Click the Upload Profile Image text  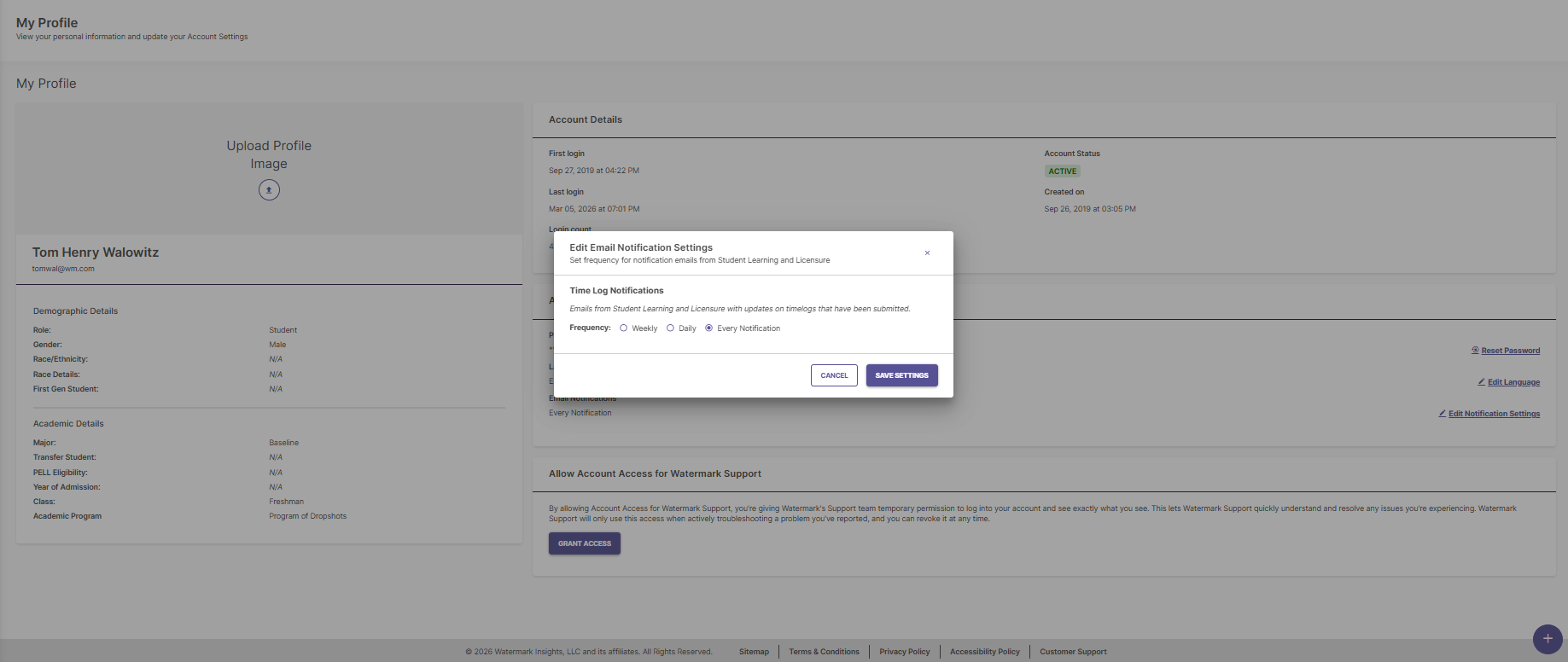click(269, 154)
